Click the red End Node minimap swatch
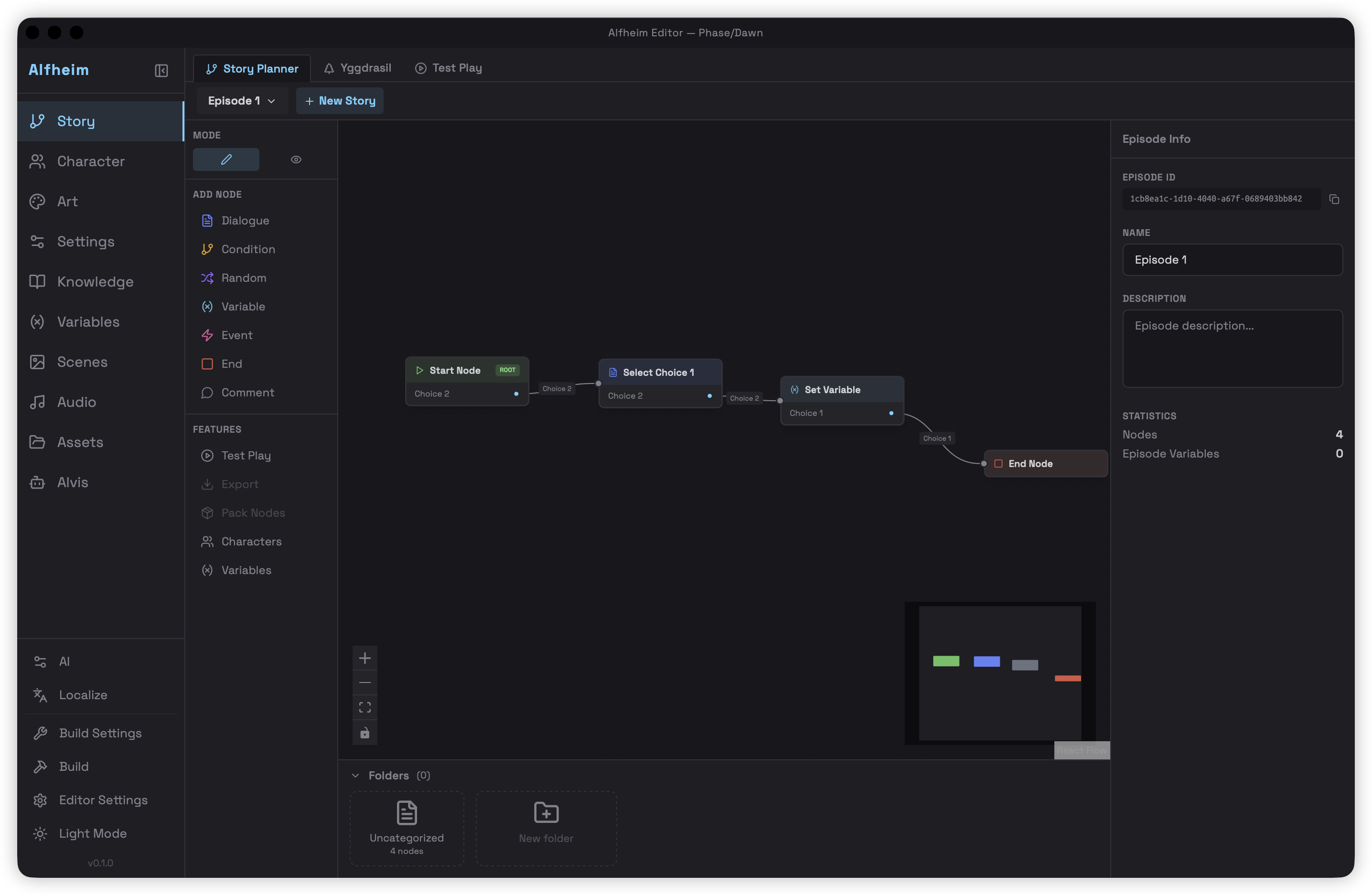Screen dimensions: 1372x895 (1067, 678)
